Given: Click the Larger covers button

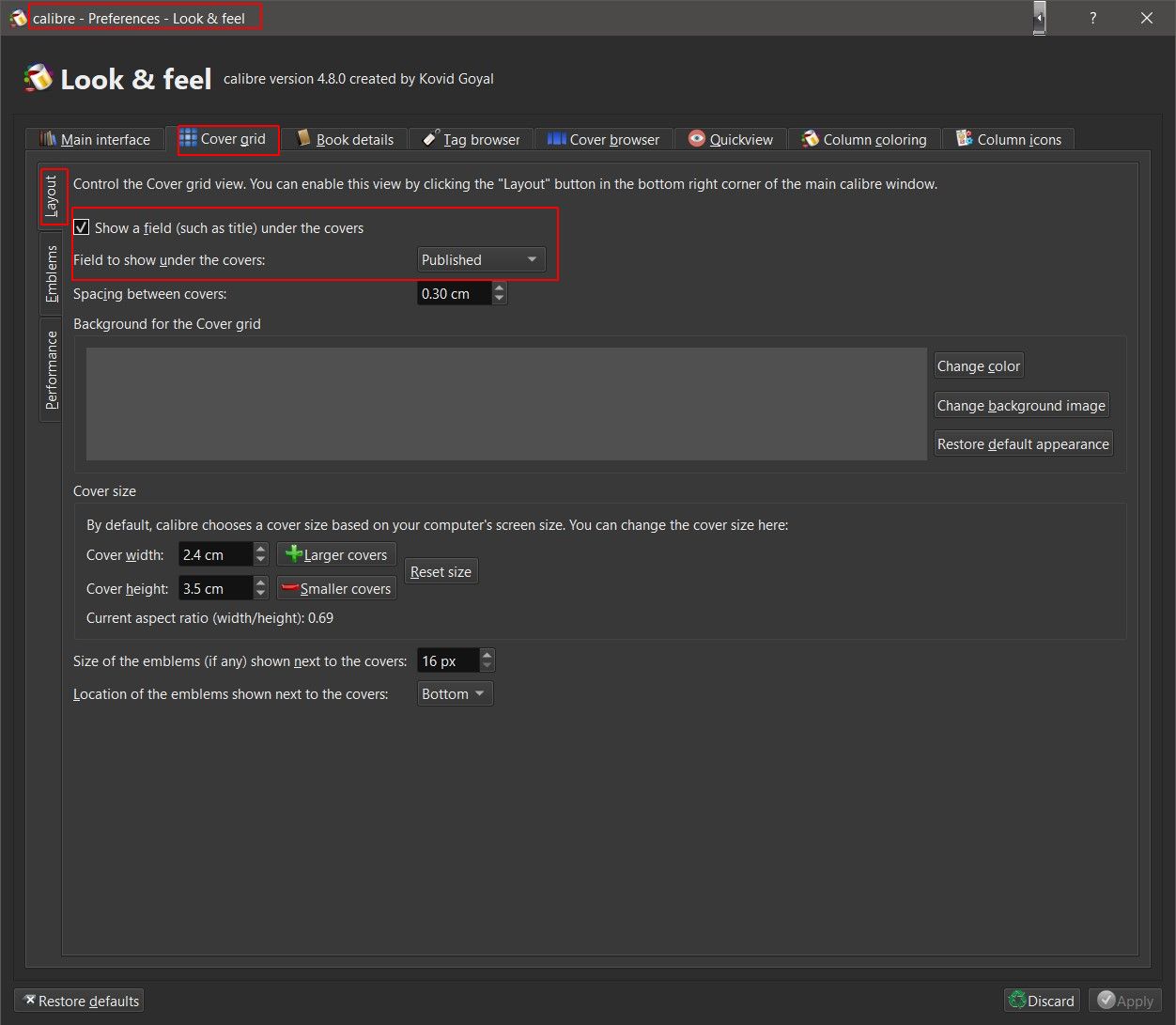Looking at the screenshot, I should [x=336, y=554].
